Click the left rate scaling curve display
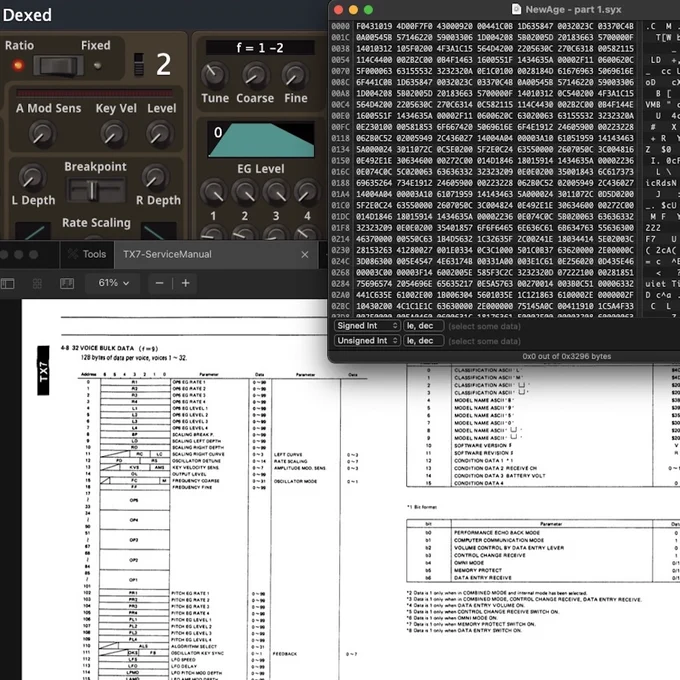This screenshot has height=680, width=680. pos(35,231)
